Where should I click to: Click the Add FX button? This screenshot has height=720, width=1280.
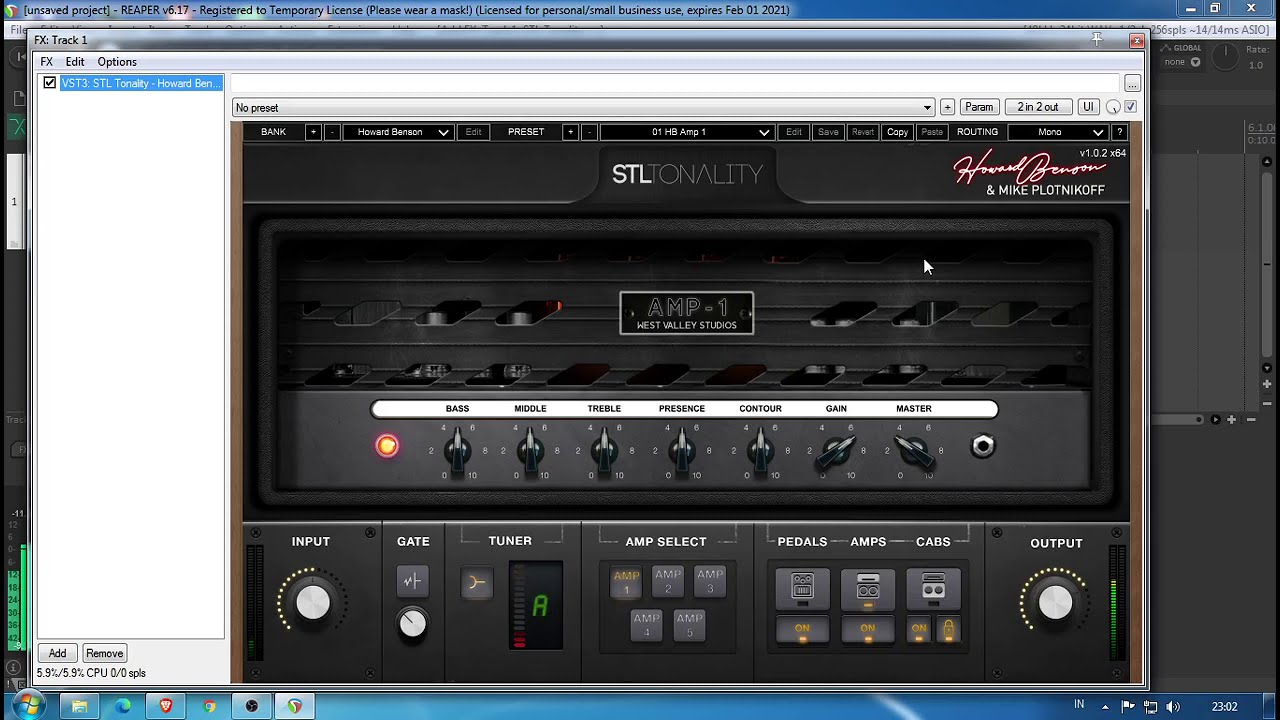pyautogui.click(x=57, y=653)
